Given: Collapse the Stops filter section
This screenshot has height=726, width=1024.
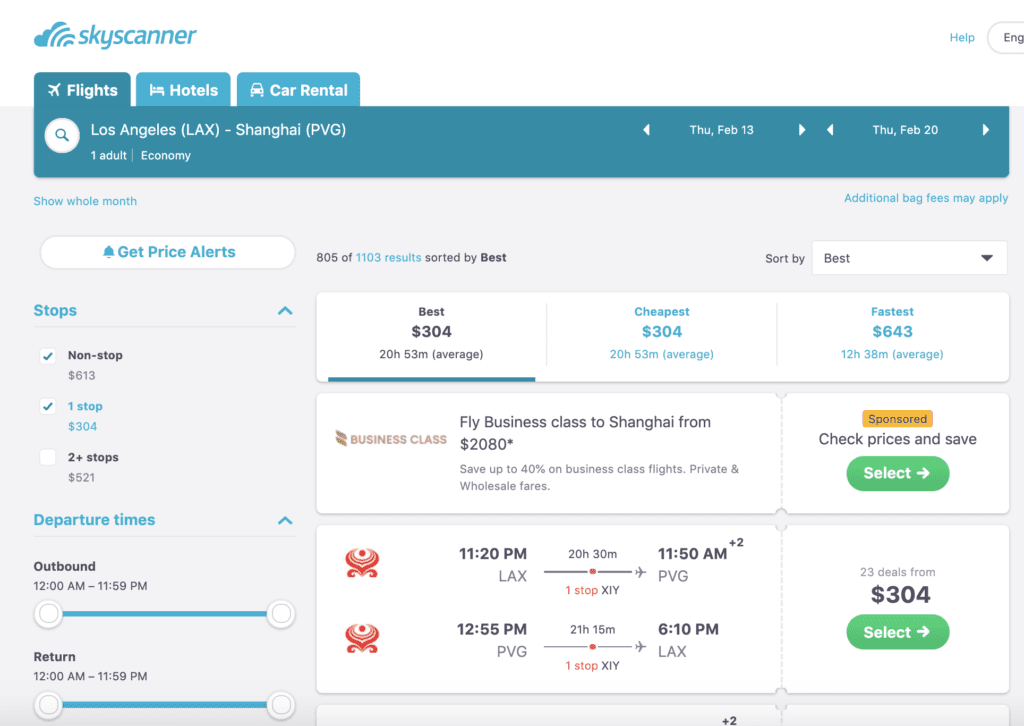Looking at the screenshot, I should pyautogui.click(x=285, y=310).
